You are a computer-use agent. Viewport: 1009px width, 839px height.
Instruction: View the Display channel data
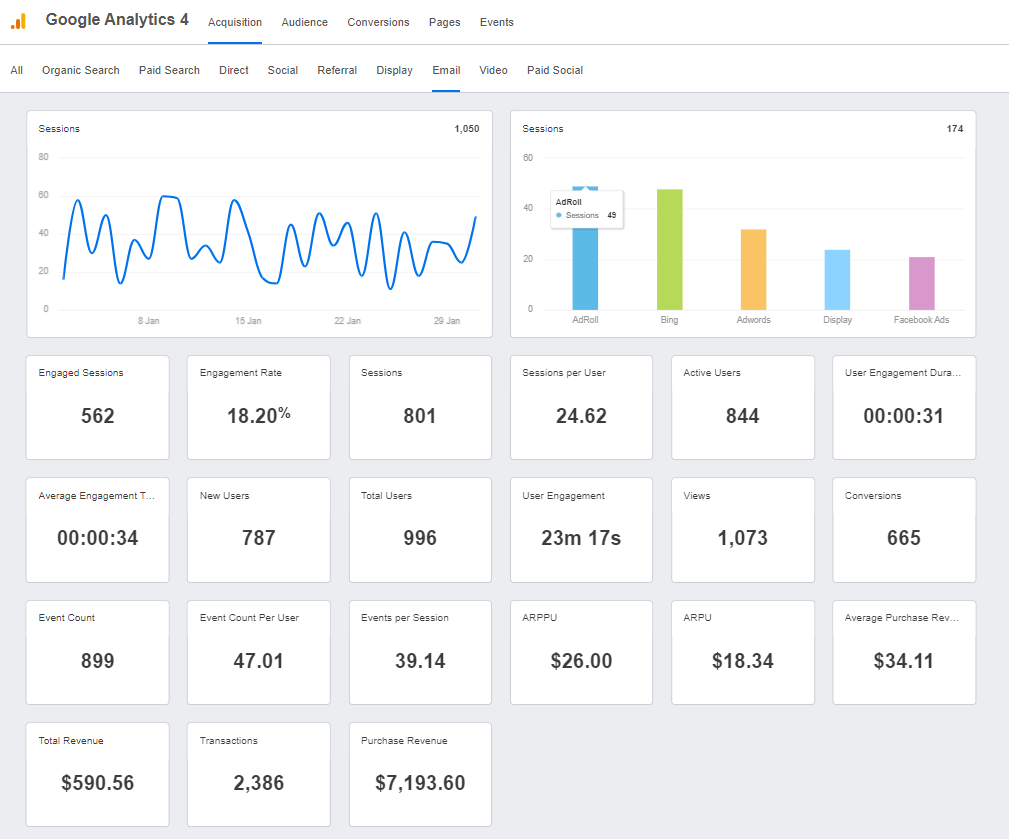click(394, 70)
